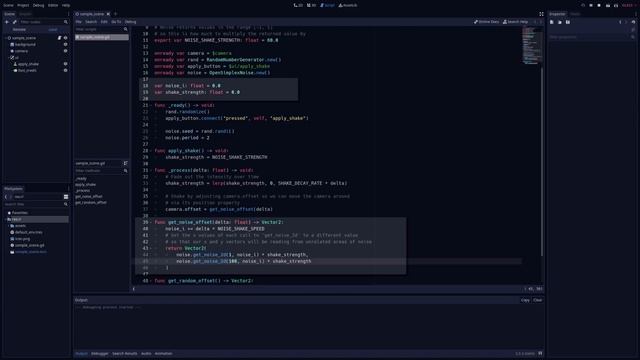Open script attached to sample_scene node
The width and height of the screenshot is (640, 360).
point(60,38)
